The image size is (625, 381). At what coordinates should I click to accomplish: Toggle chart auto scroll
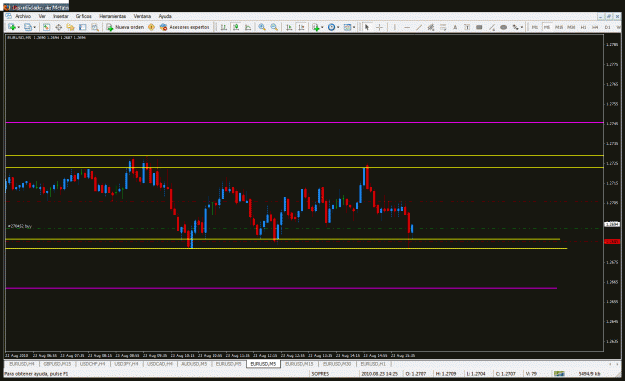pos(289,27)
